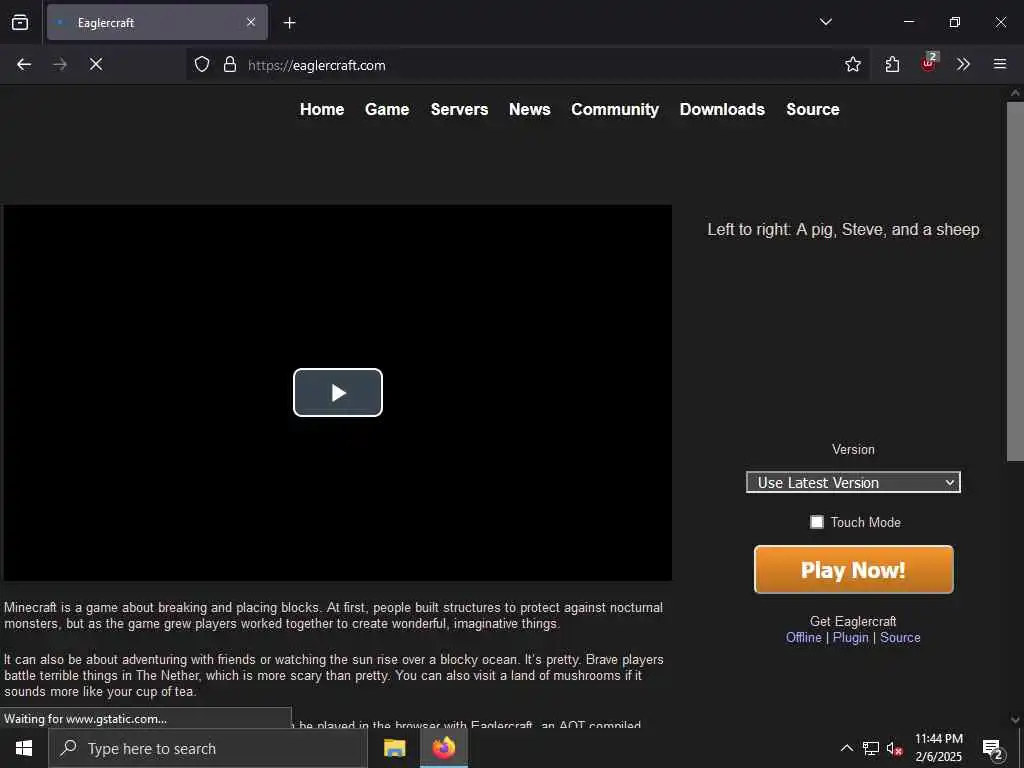Image resolution: width=1024 pixels, height=768 pixels.
Task: Open the Community navigation item
Action: tap(615, 109)
